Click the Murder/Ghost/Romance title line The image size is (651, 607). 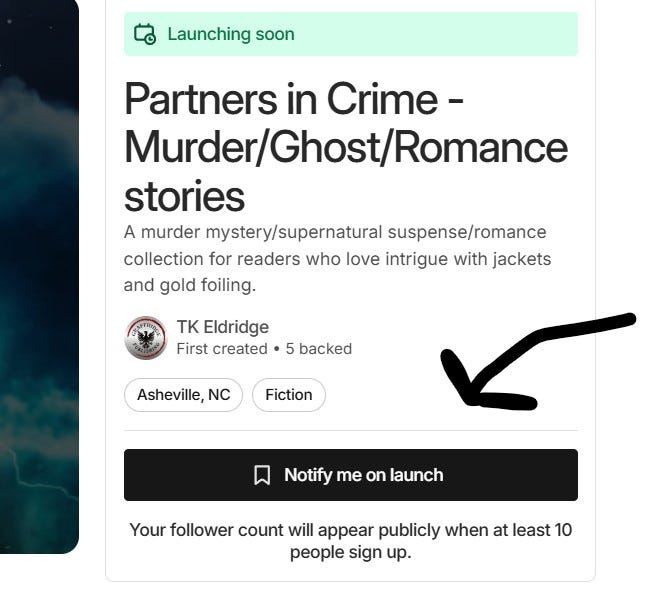pos(346,147)
